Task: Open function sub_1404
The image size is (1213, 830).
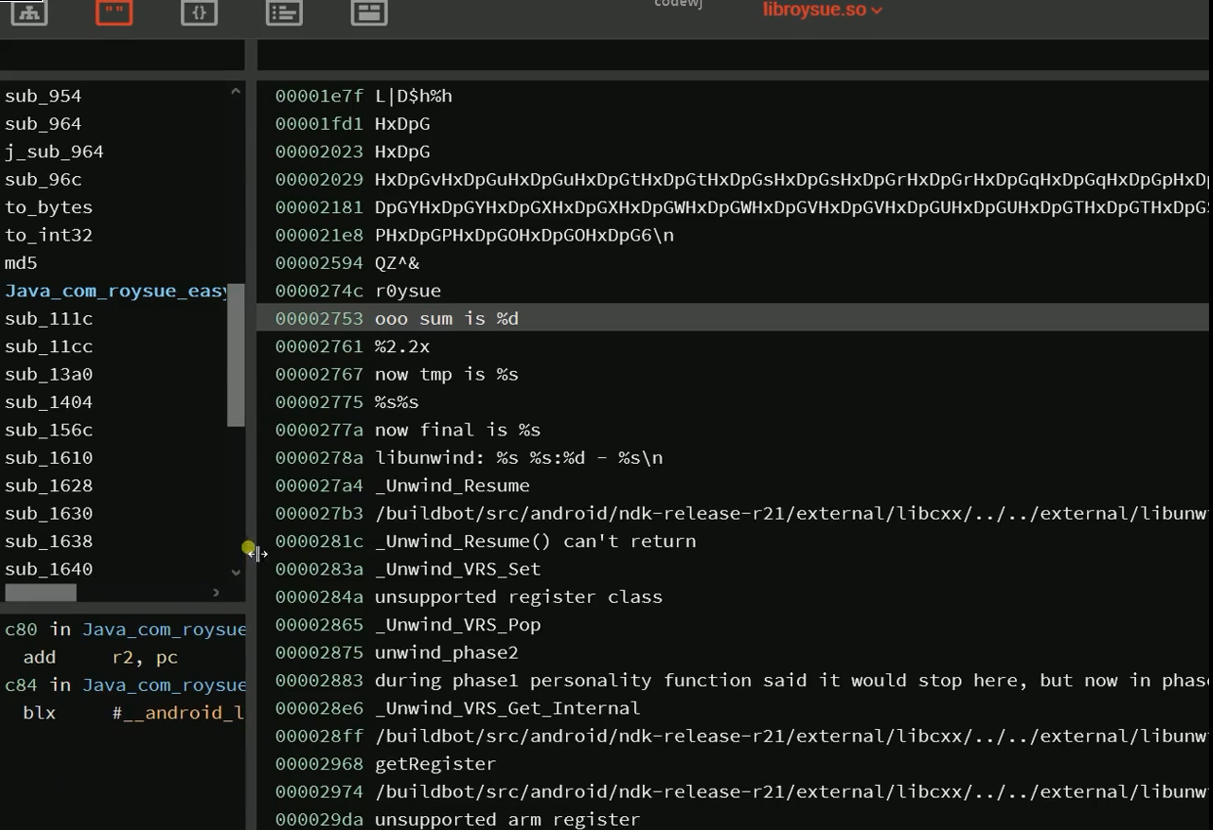Action: click(x=48, y=402)
